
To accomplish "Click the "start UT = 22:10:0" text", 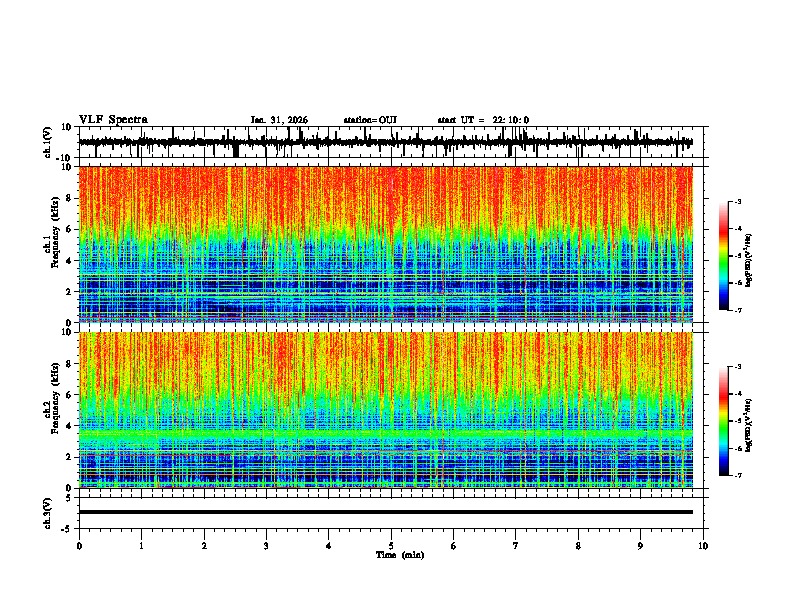I will point(483,120).
